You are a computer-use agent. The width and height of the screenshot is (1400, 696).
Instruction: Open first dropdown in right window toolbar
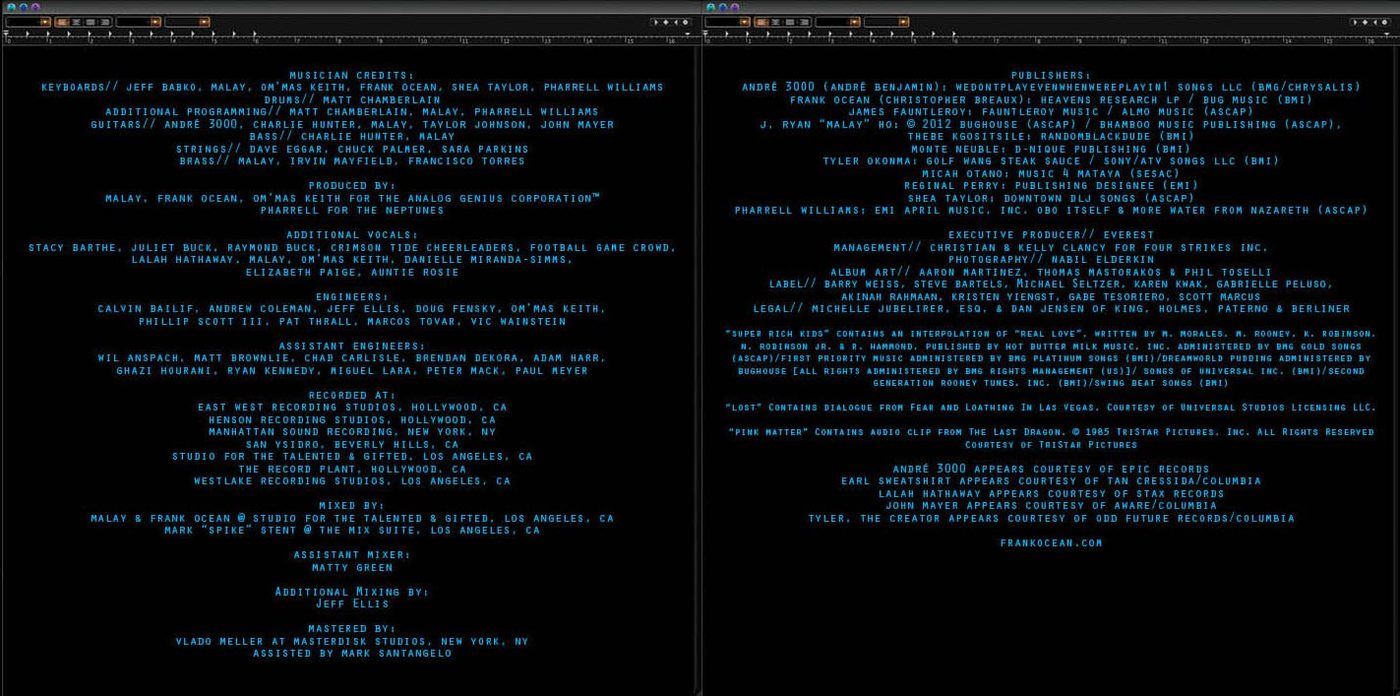(728, 22)
